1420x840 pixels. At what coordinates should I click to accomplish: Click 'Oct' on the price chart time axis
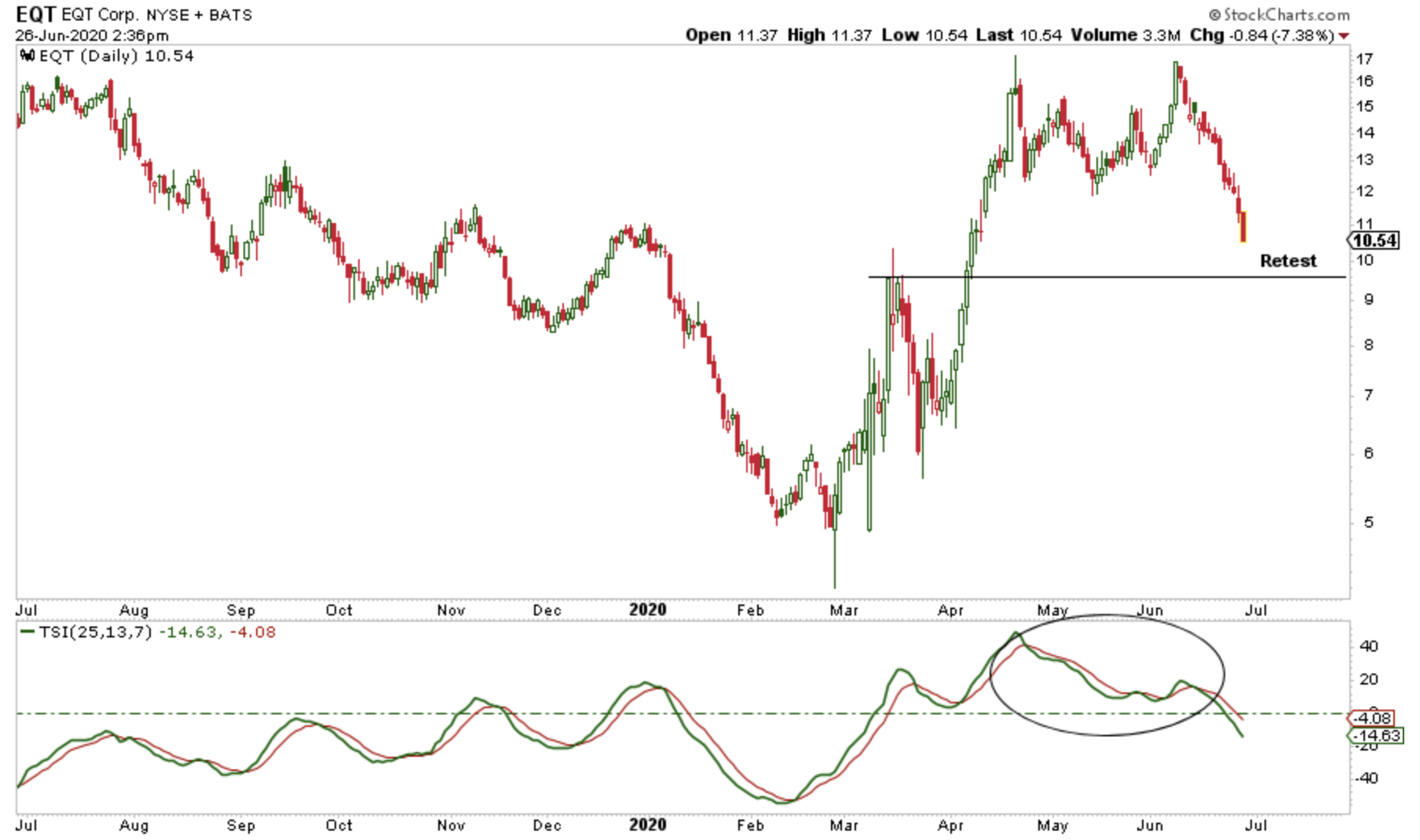coord(339,610)
